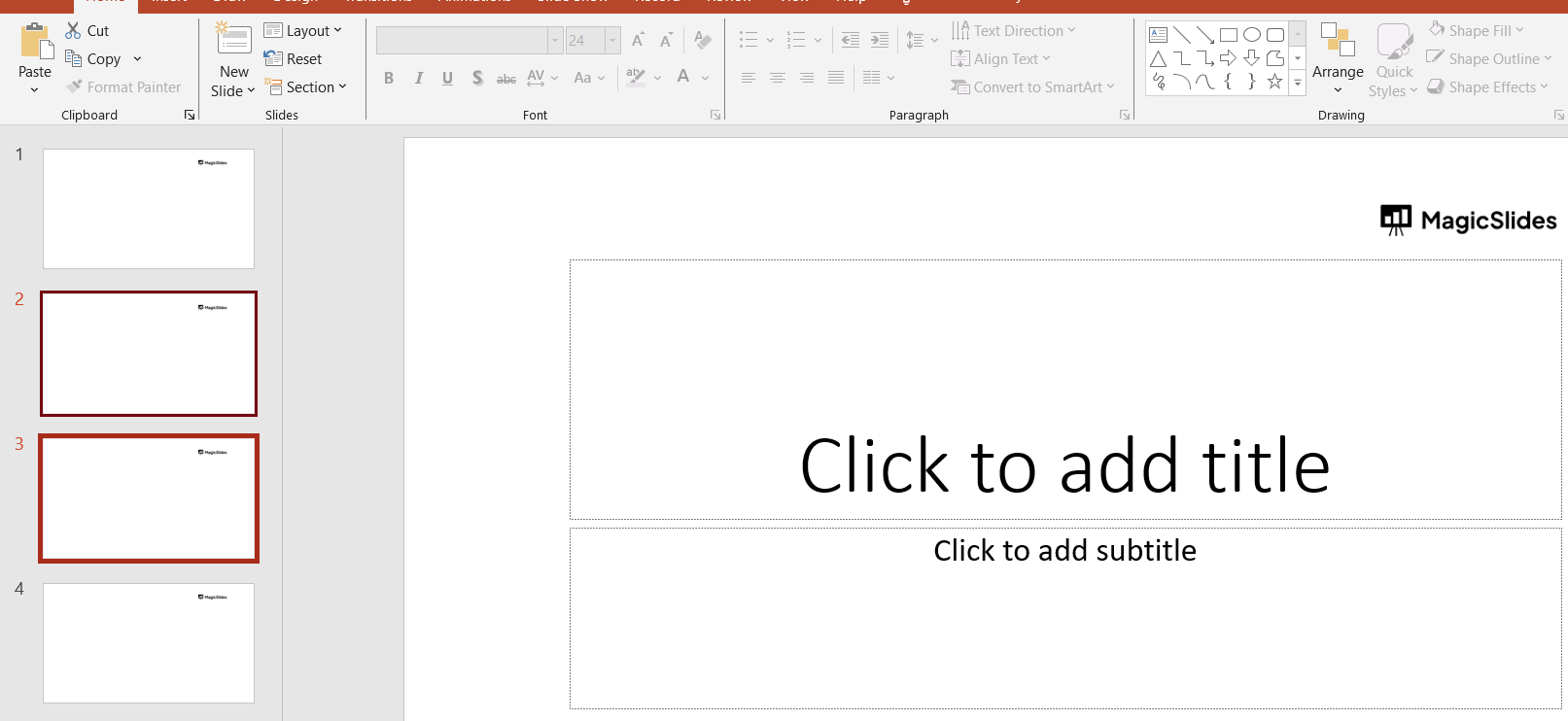Click Increase Font Size icon
1568x721 pixels.
click(638, 41)
